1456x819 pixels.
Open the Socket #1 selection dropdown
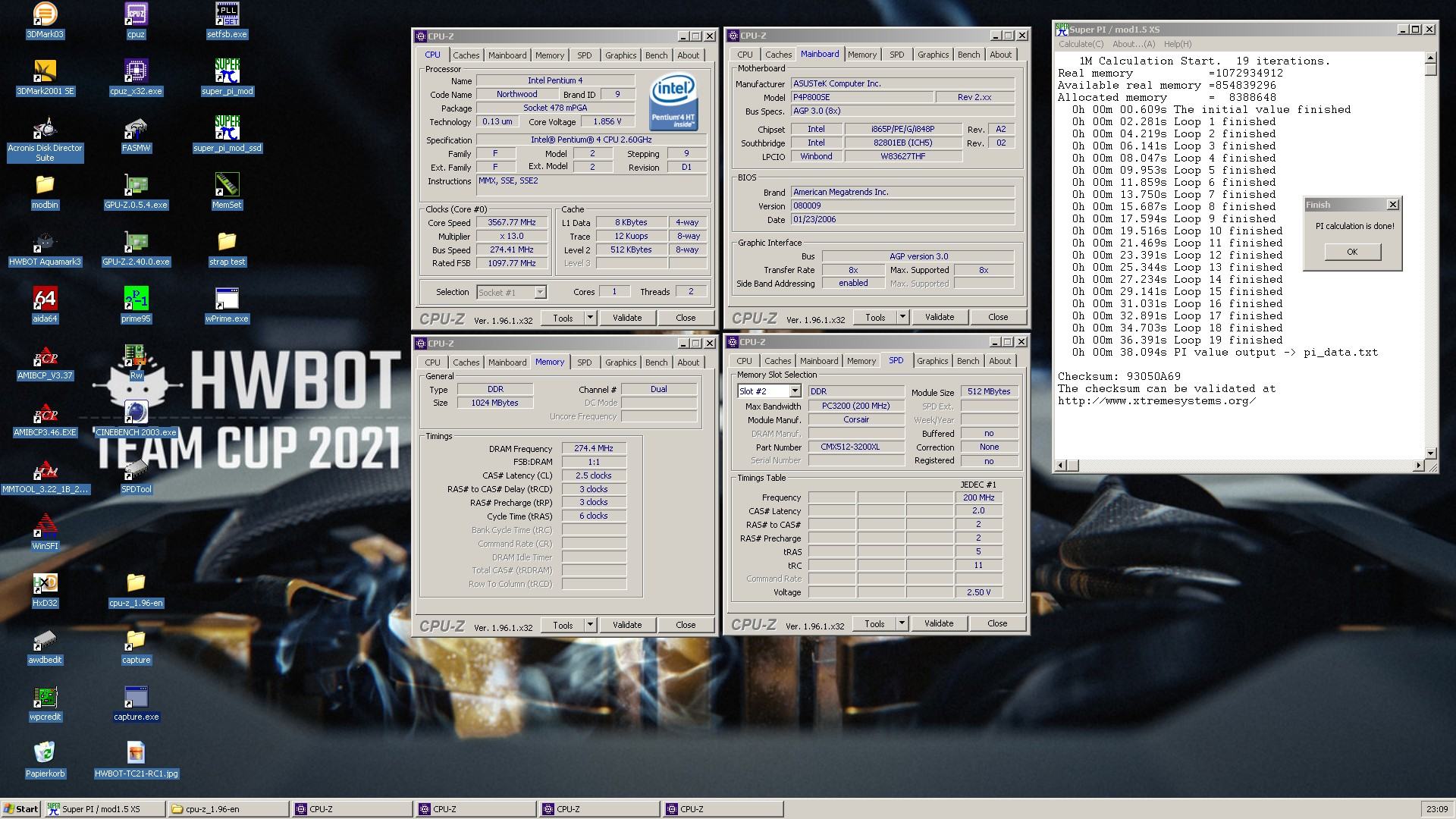click(x=511, y=292)
